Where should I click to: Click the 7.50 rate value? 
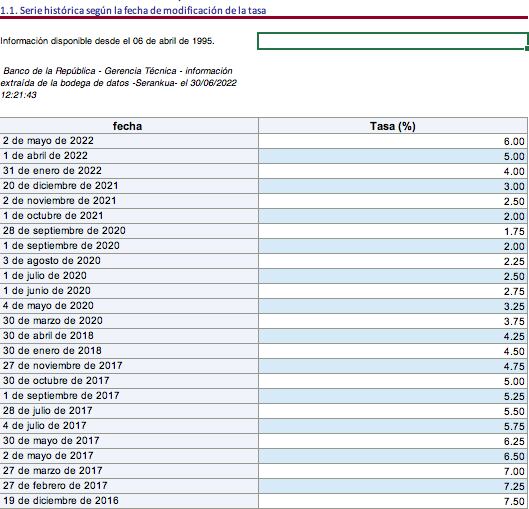pyautogui.click(x=514, y=502)
